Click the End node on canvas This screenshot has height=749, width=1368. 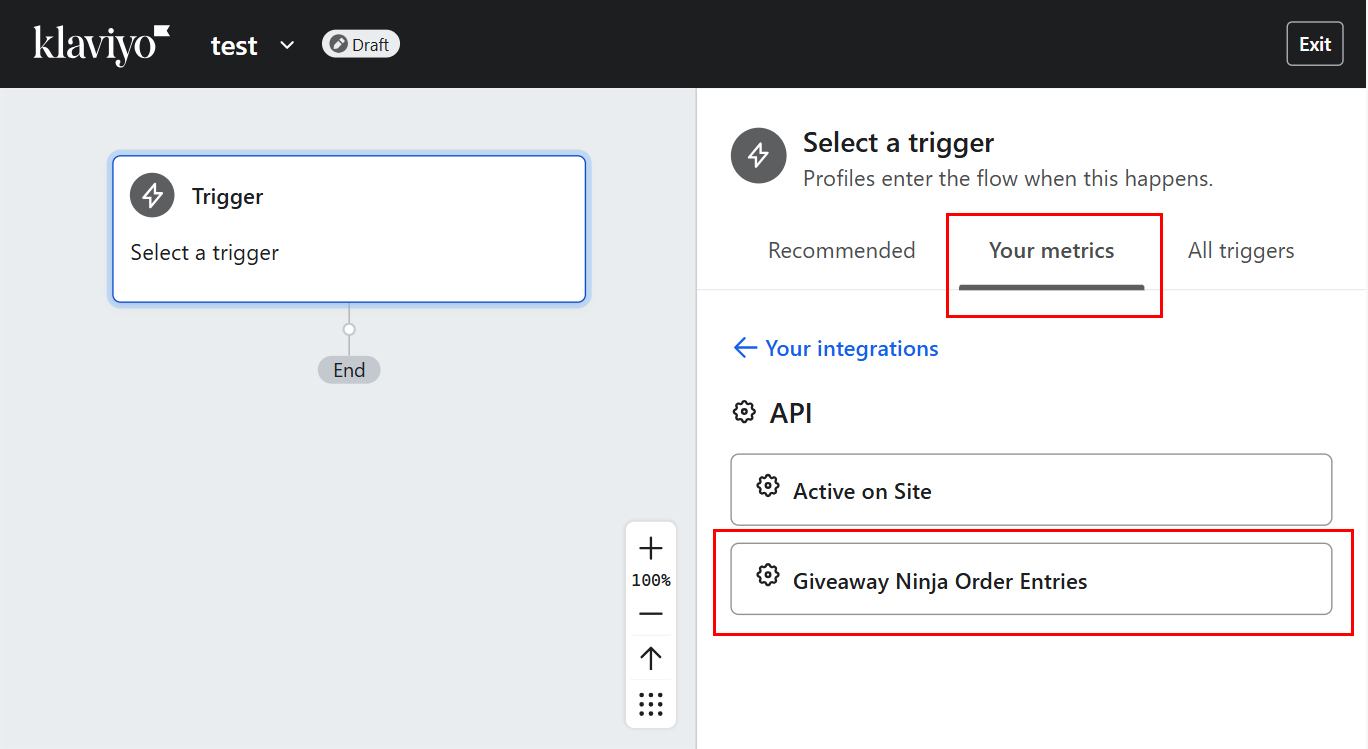349,370
